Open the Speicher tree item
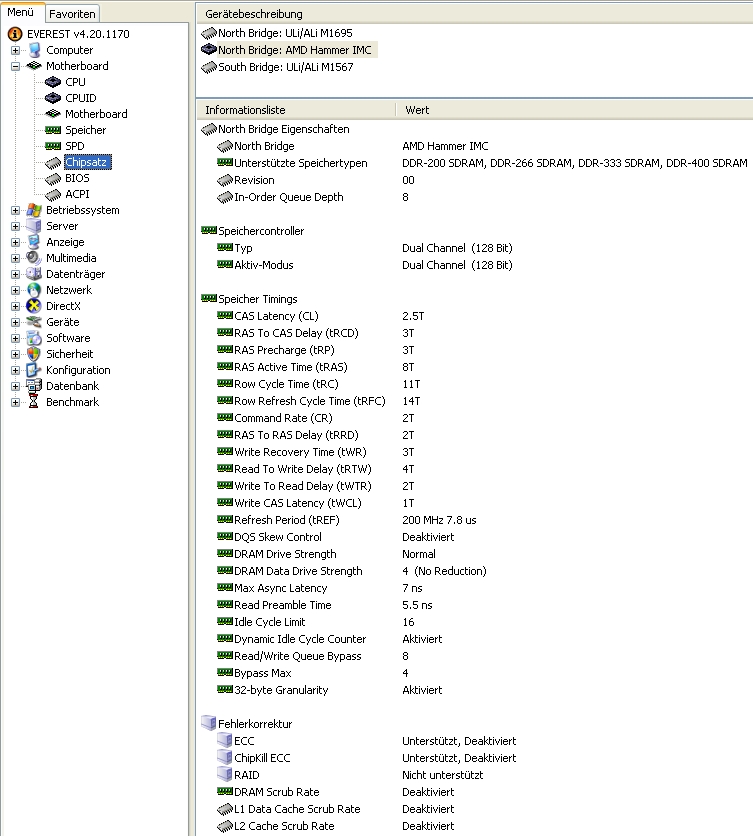The image size is (753, 836). coord(85,130)
